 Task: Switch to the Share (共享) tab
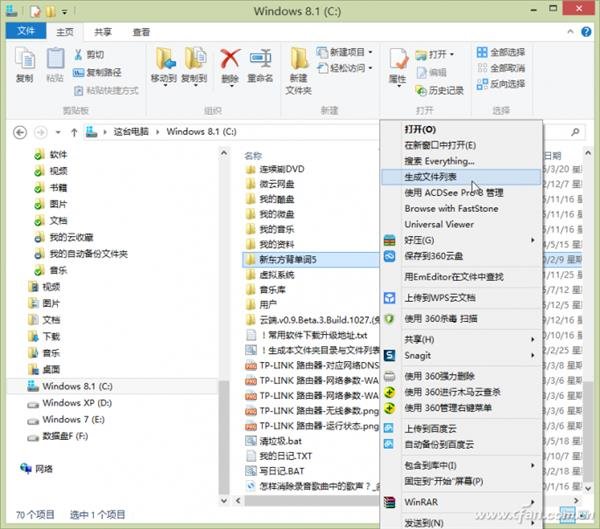pos(103,32)
